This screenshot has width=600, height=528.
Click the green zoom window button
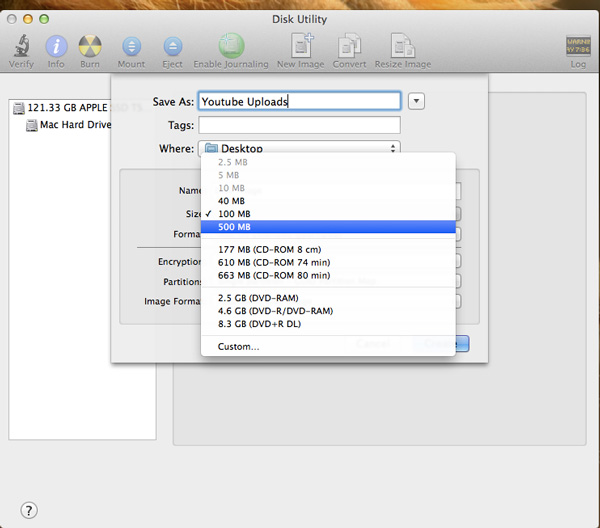point(44,19)
